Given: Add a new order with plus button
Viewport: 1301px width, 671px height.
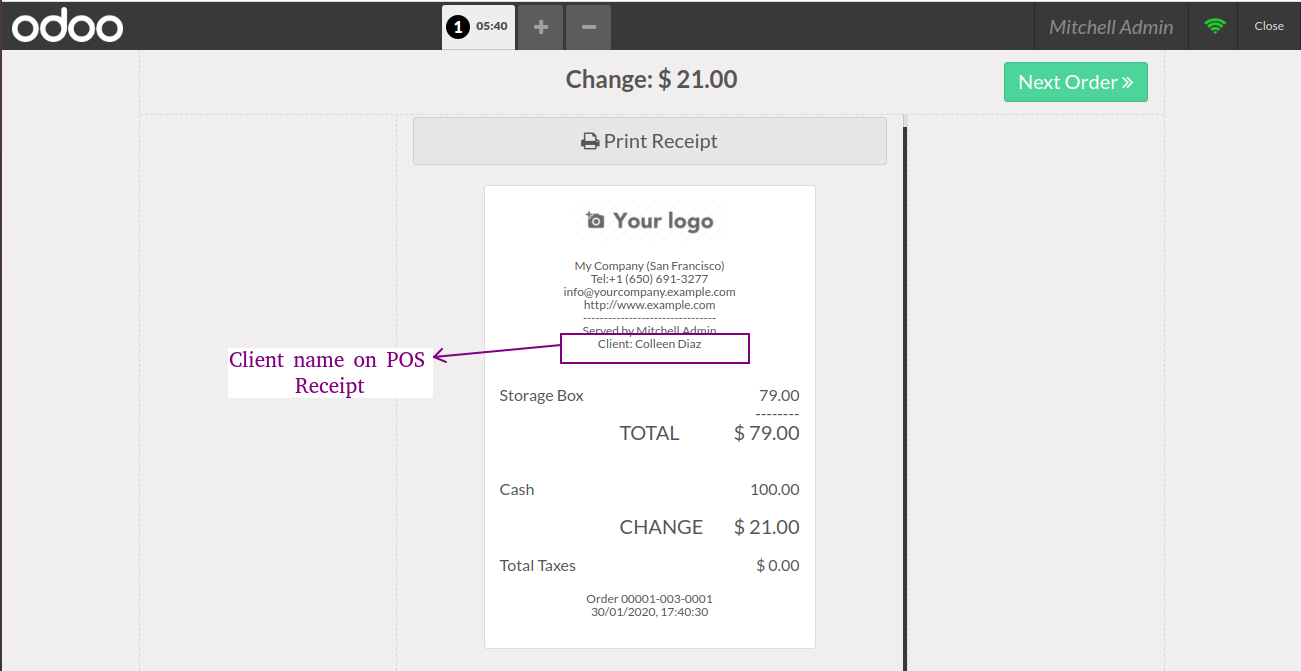Looking at the screenshot, I should (541, 27).
